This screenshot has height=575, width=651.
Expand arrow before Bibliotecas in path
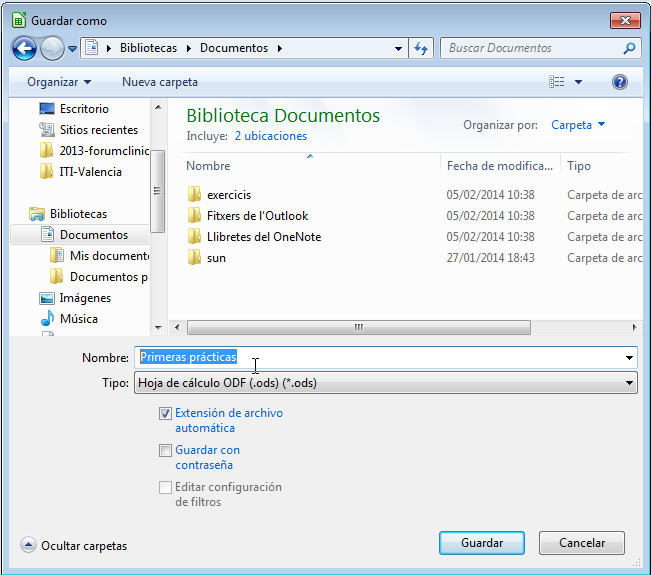coord(109,49)
